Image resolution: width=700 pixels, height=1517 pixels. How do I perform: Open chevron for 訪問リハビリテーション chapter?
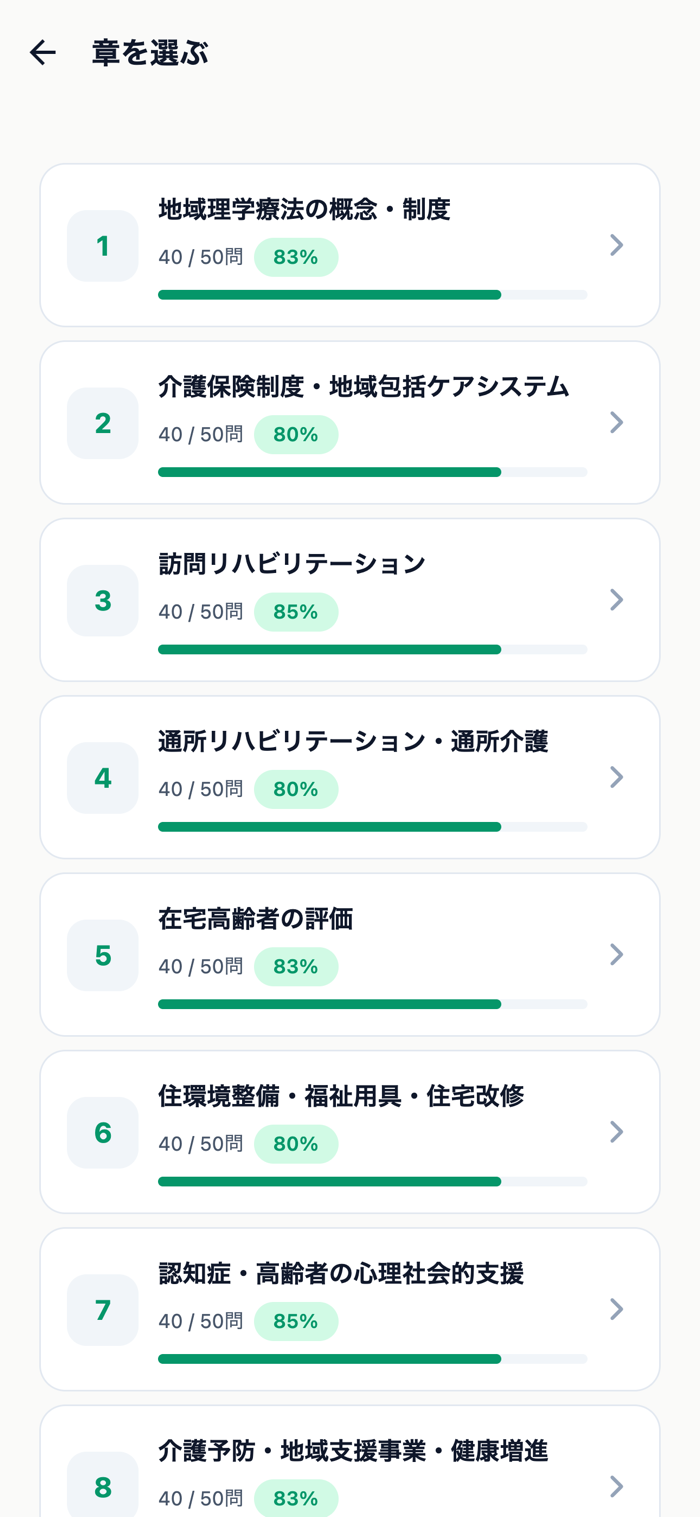(x=617, y=599)
